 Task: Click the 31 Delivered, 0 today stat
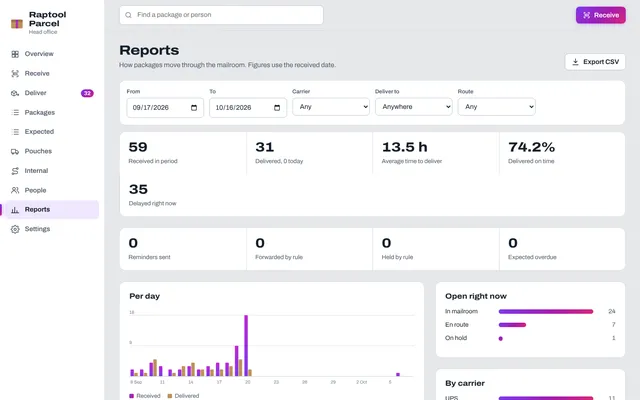click(x=309, y=153)
